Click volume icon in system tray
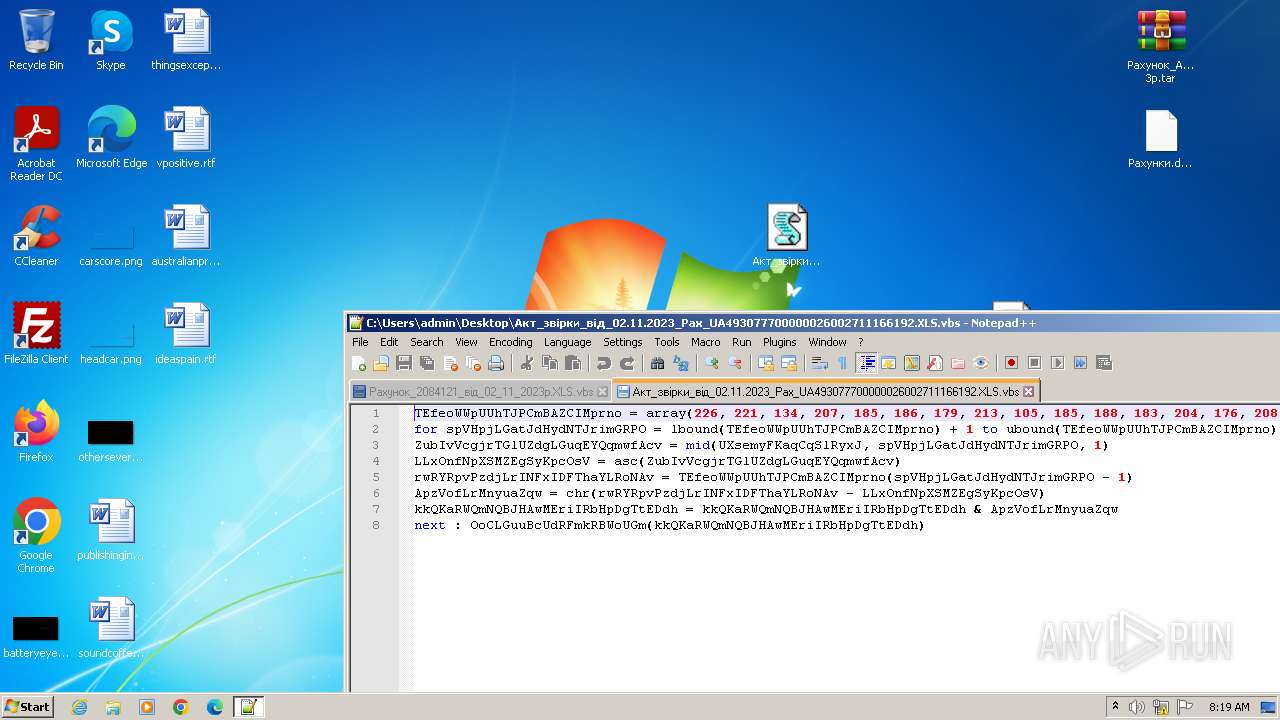The height and width of the screenshot is (720, 1280). pyautogui.click(x=1137, y=707)
